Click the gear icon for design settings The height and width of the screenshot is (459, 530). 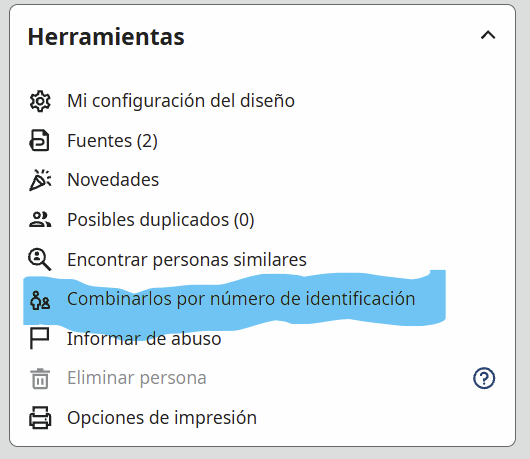coord(40,101)
